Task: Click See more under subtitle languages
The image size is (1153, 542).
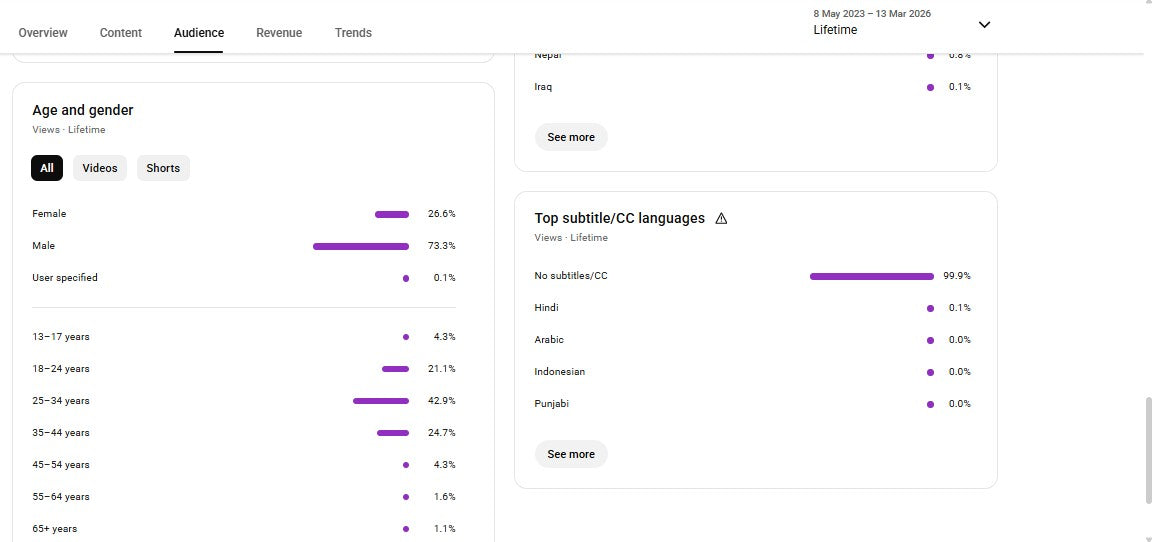Action: point(571,454)
